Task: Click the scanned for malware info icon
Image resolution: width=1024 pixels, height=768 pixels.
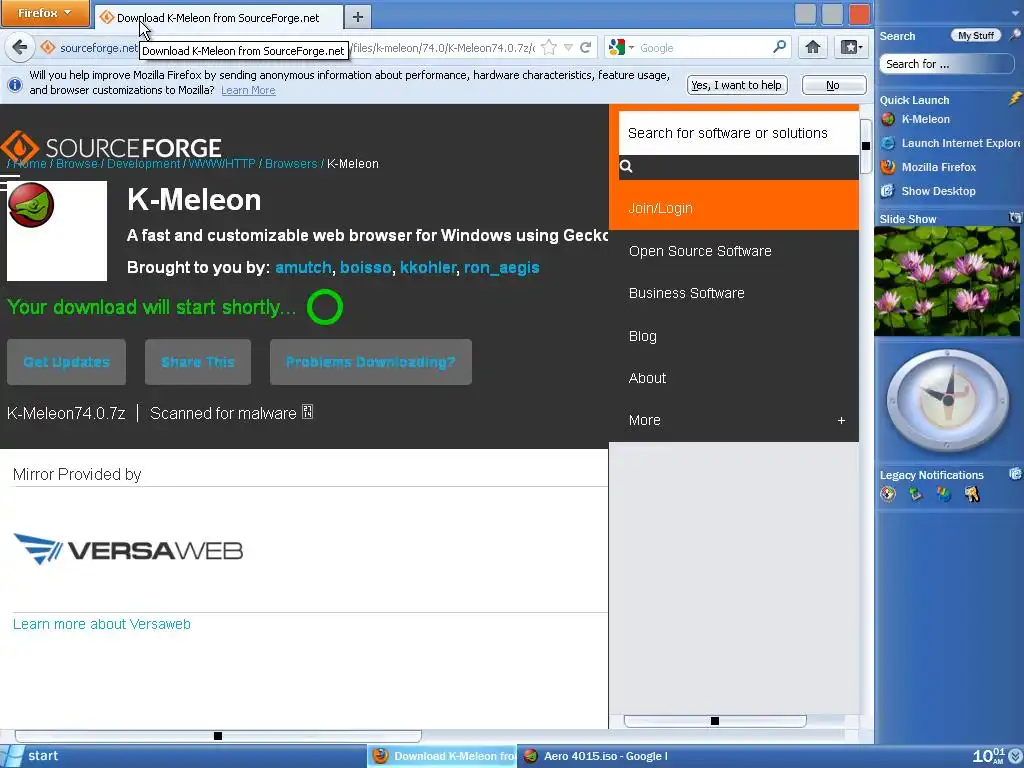Action: [x=308, y=412]
